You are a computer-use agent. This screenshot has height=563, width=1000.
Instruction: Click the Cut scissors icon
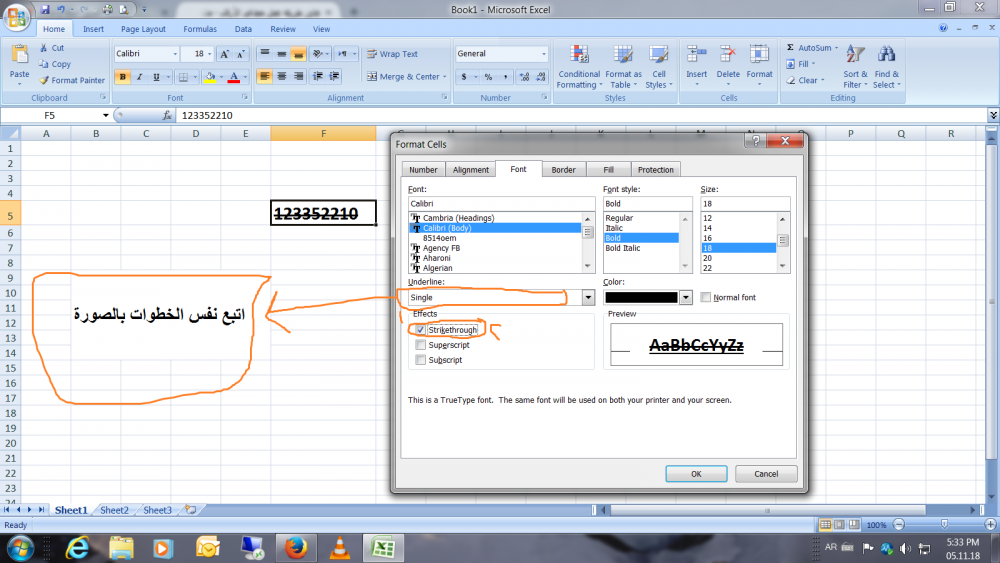[x=43, y=48]
